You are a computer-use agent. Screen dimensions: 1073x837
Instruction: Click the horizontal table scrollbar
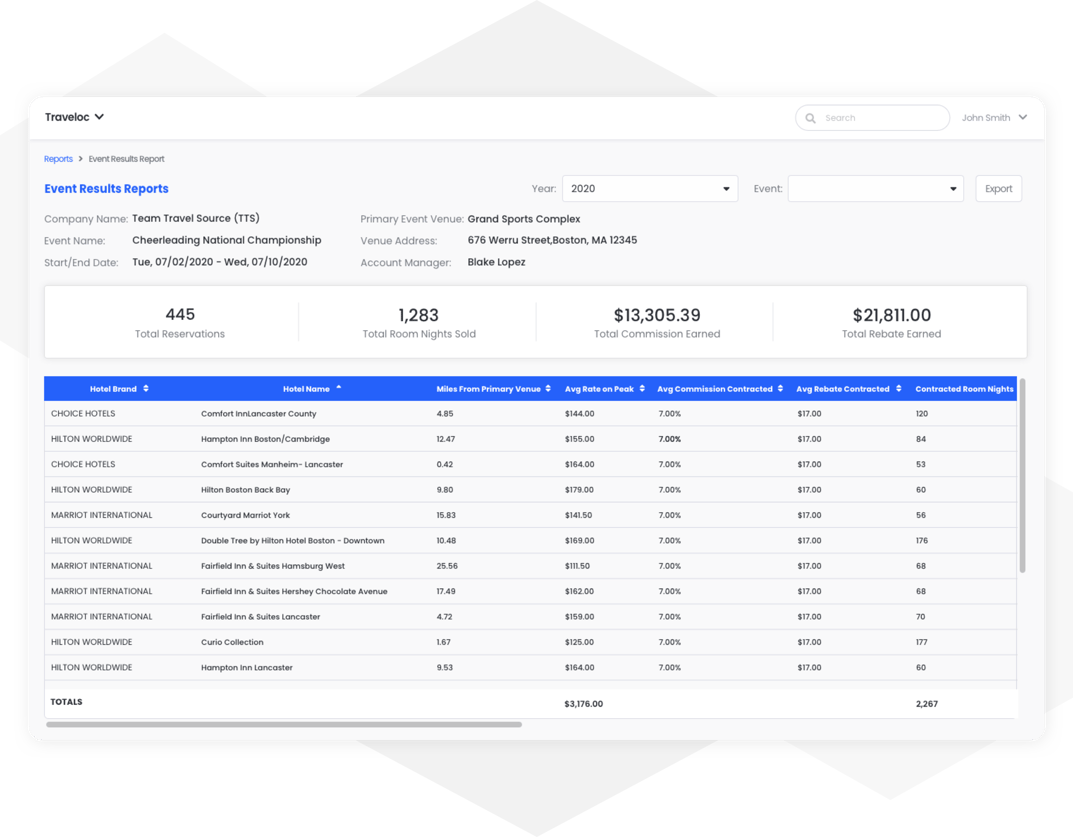click(284, 724)
